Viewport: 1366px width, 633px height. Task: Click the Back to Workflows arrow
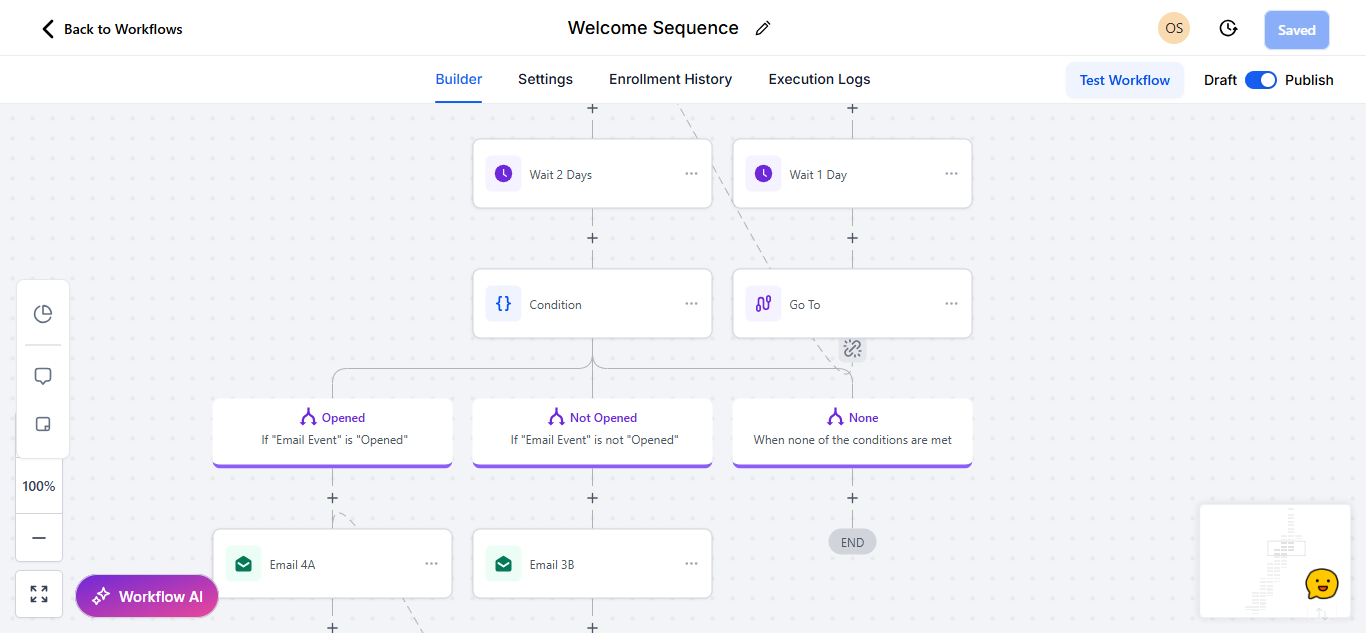(47, 29)
